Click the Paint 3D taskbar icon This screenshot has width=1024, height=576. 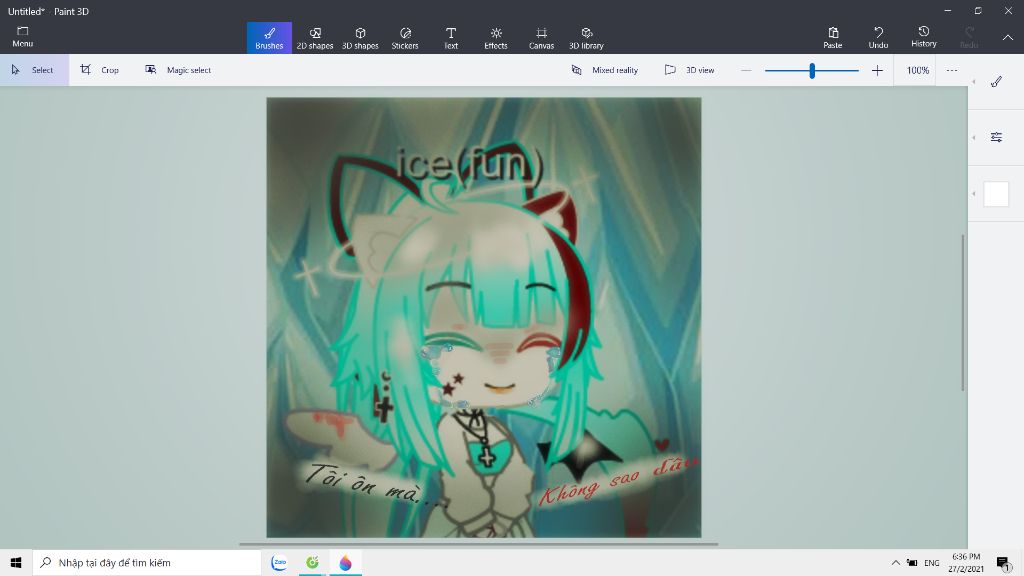click(345, 562)
